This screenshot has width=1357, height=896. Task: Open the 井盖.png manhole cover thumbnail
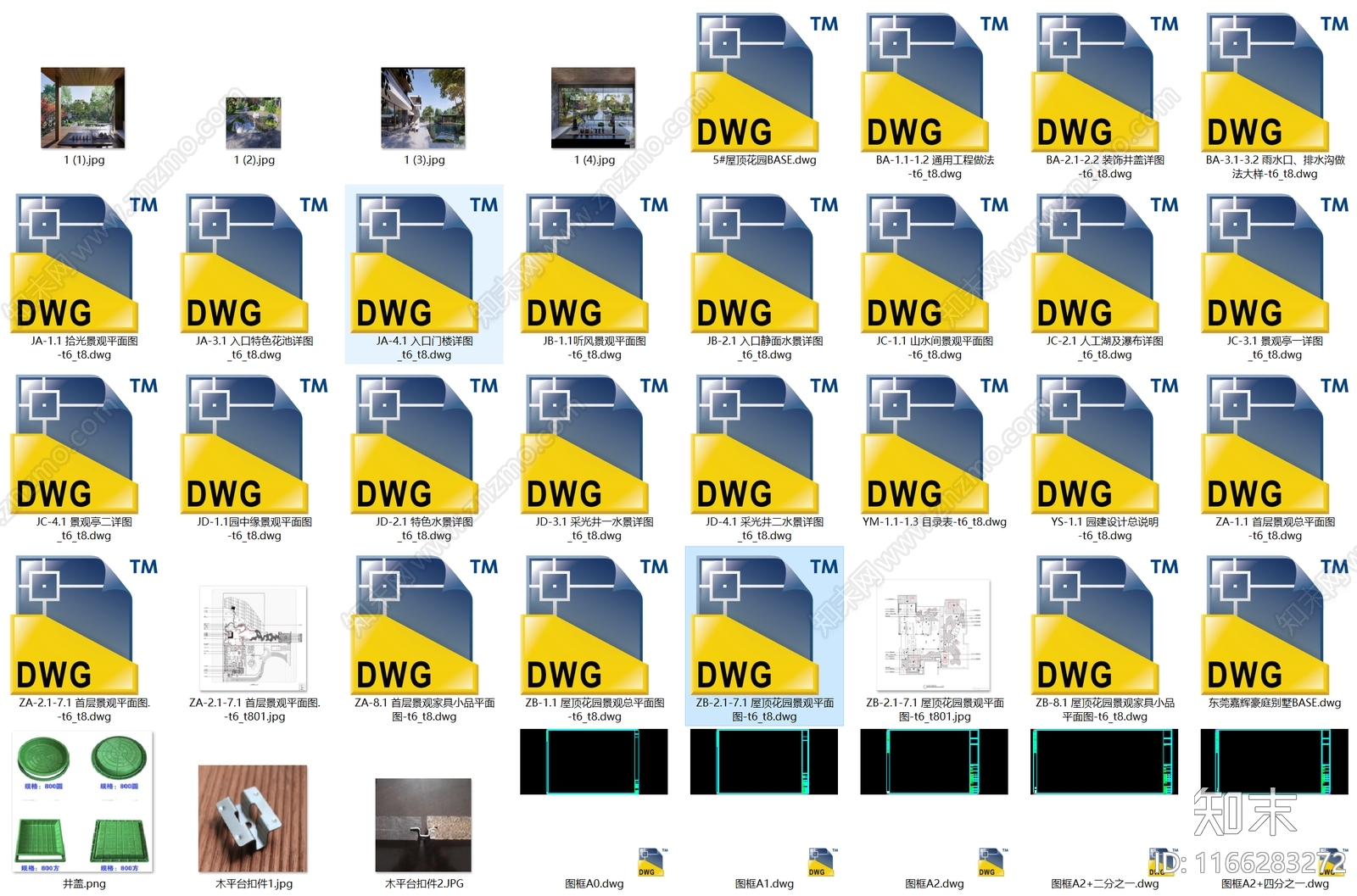83,803
